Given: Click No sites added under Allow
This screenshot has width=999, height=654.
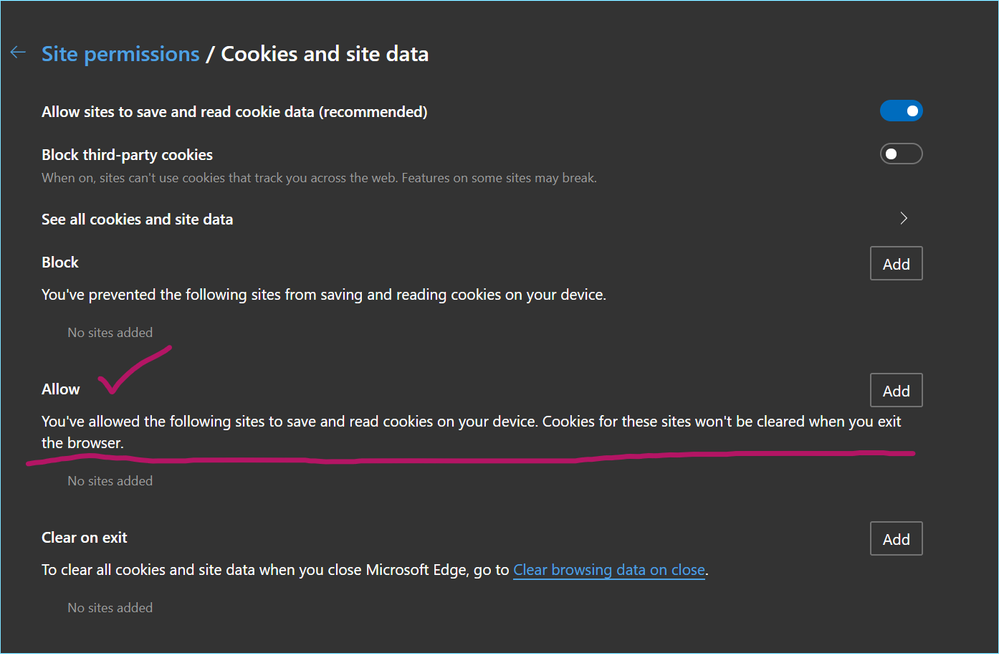Looking at the screenshot, I should click(110, 481).
